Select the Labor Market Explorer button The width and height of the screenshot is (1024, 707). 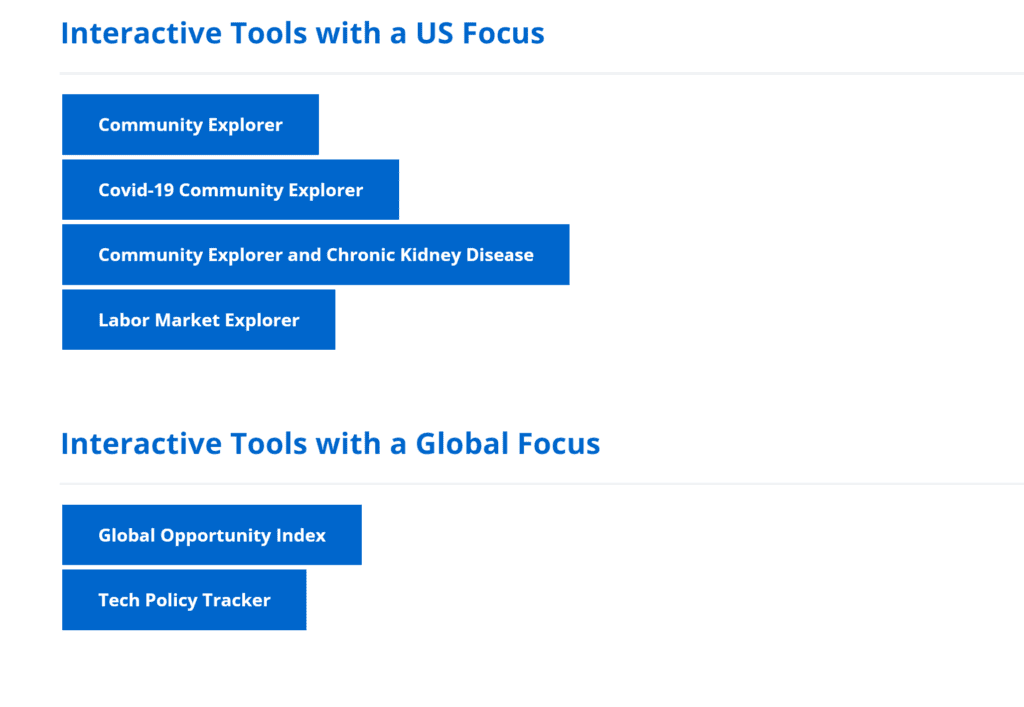pos(199,320)
